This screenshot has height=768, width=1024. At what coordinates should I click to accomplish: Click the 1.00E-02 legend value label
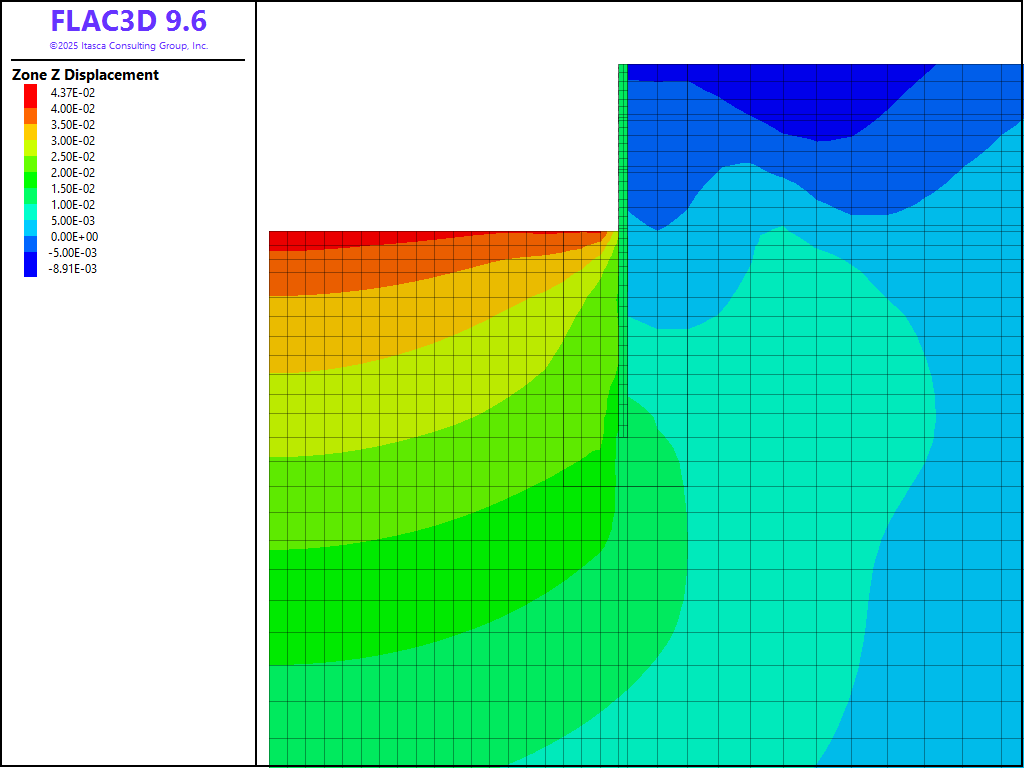pos(73,204)
